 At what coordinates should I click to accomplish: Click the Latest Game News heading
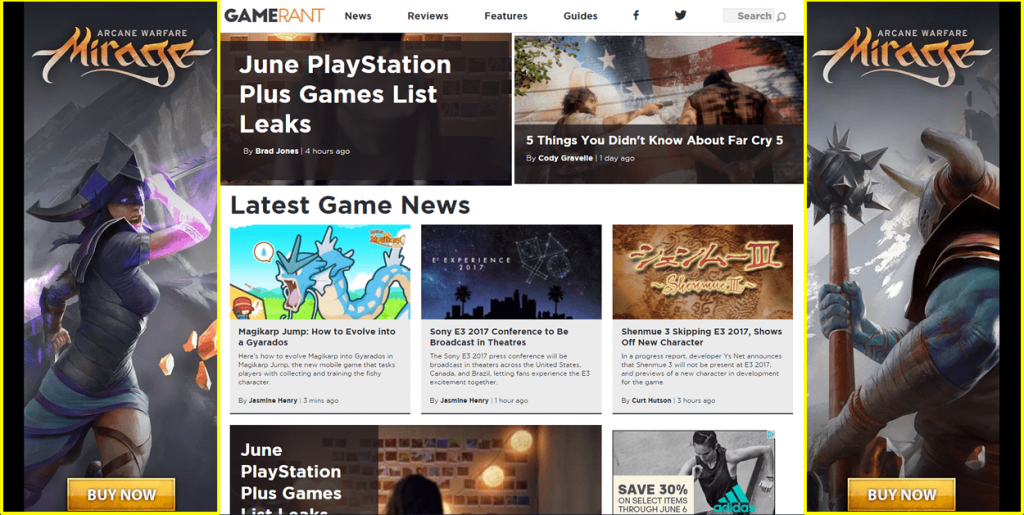coord(350,205)
